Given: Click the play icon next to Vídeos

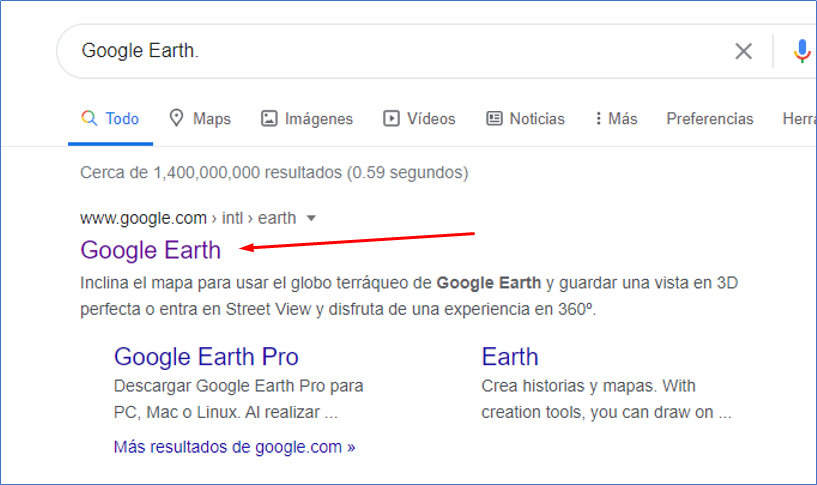Looking at the screenshot, I should [391, 119].
